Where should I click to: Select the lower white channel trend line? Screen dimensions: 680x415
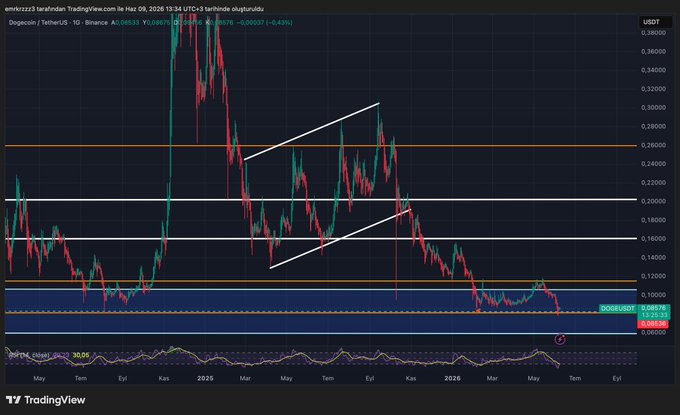tap(340, 239)
